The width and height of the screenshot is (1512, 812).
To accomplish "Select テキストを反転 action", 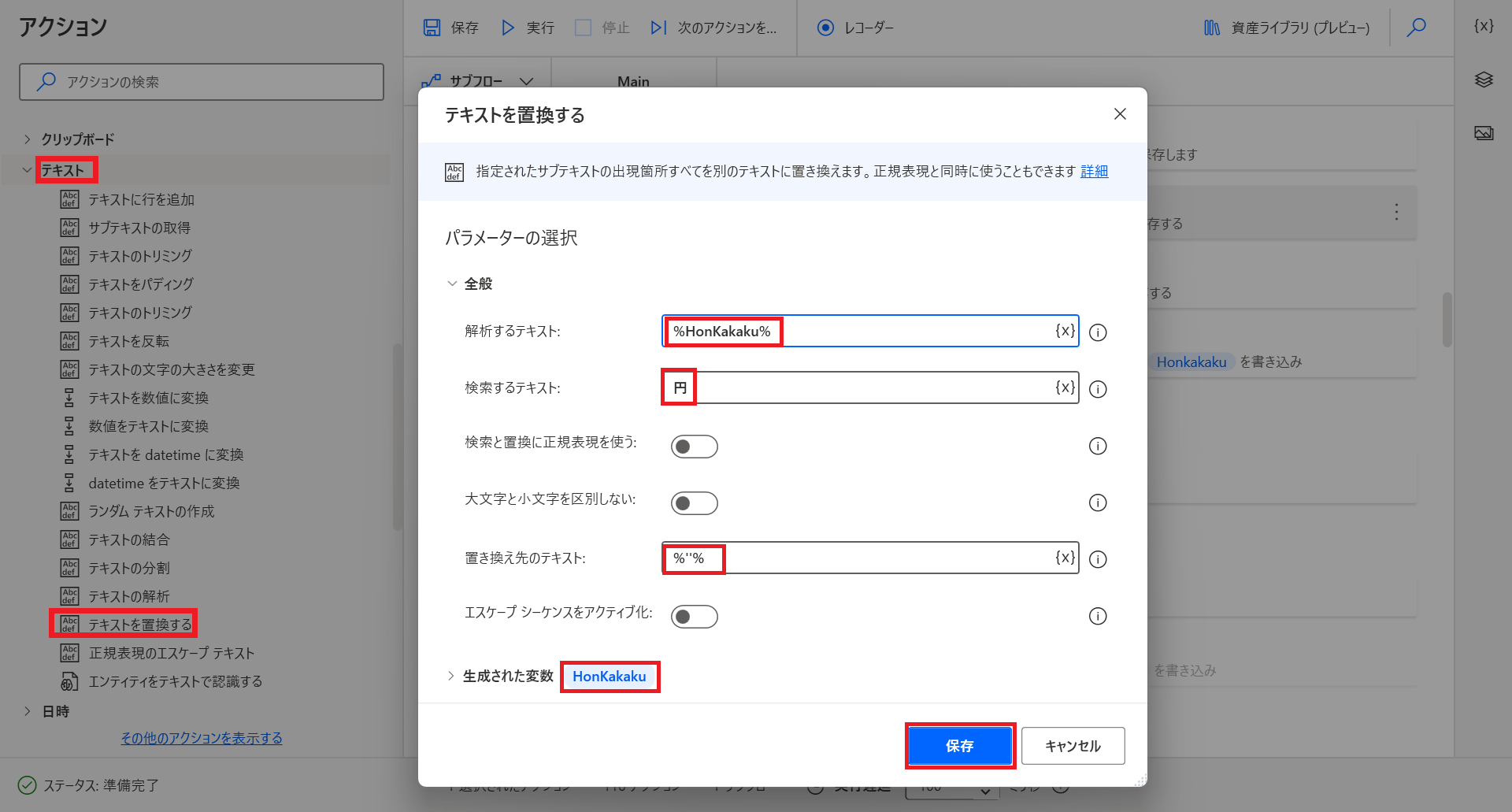I will point(129,341).
